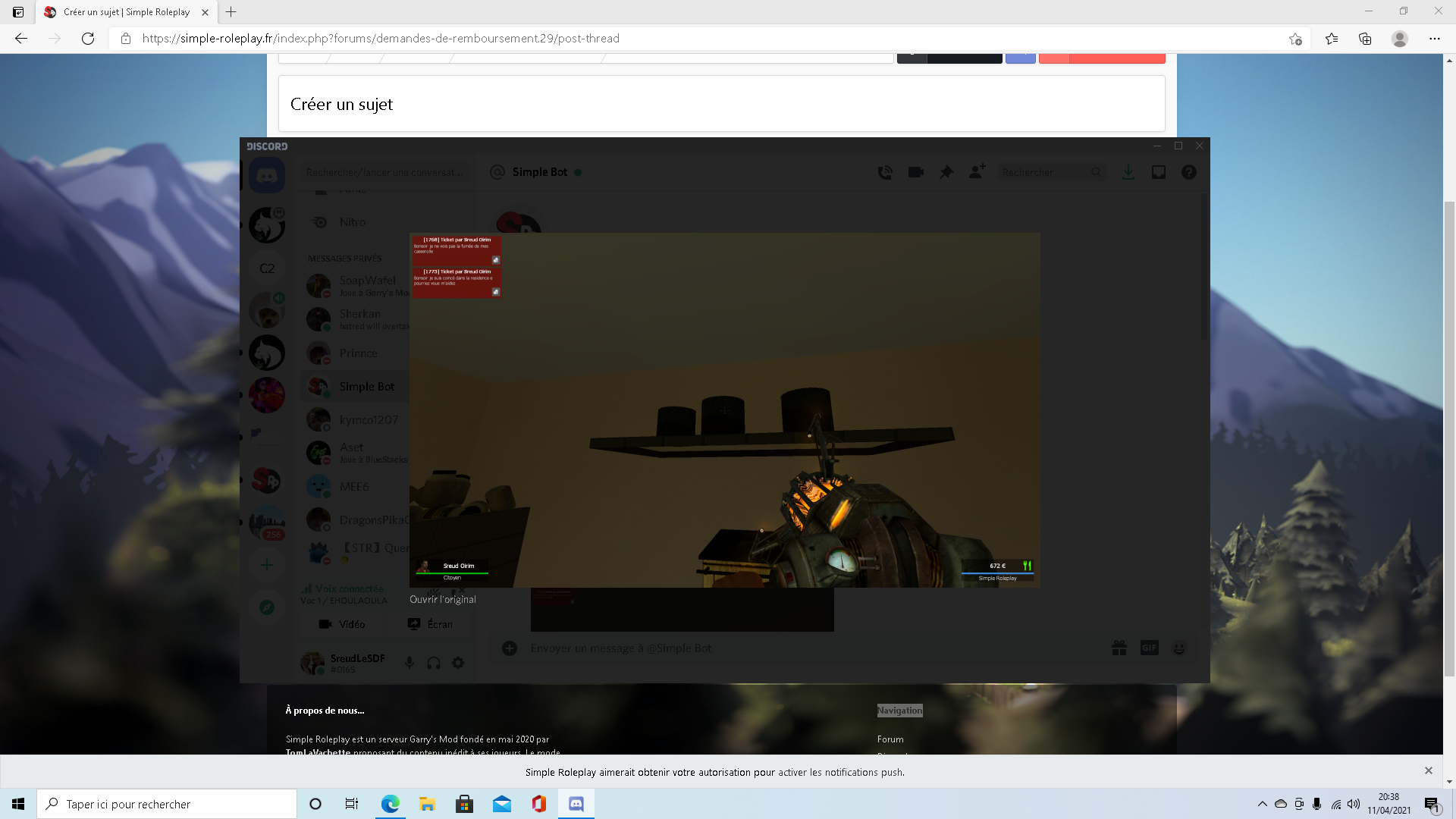Mute microphone in Discord user panel
Screen dimensions: 1456x819
click(x=409, y=663)
